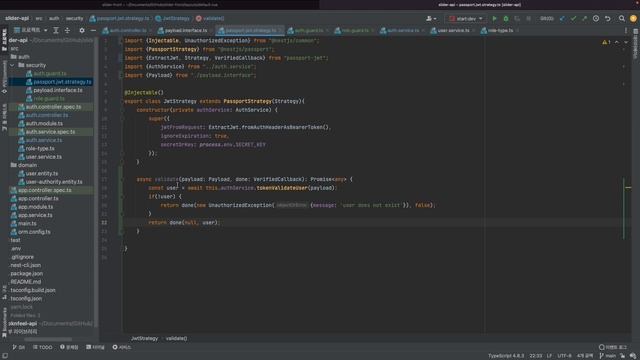Open the Git history clock icon

(x=596, y=18)
